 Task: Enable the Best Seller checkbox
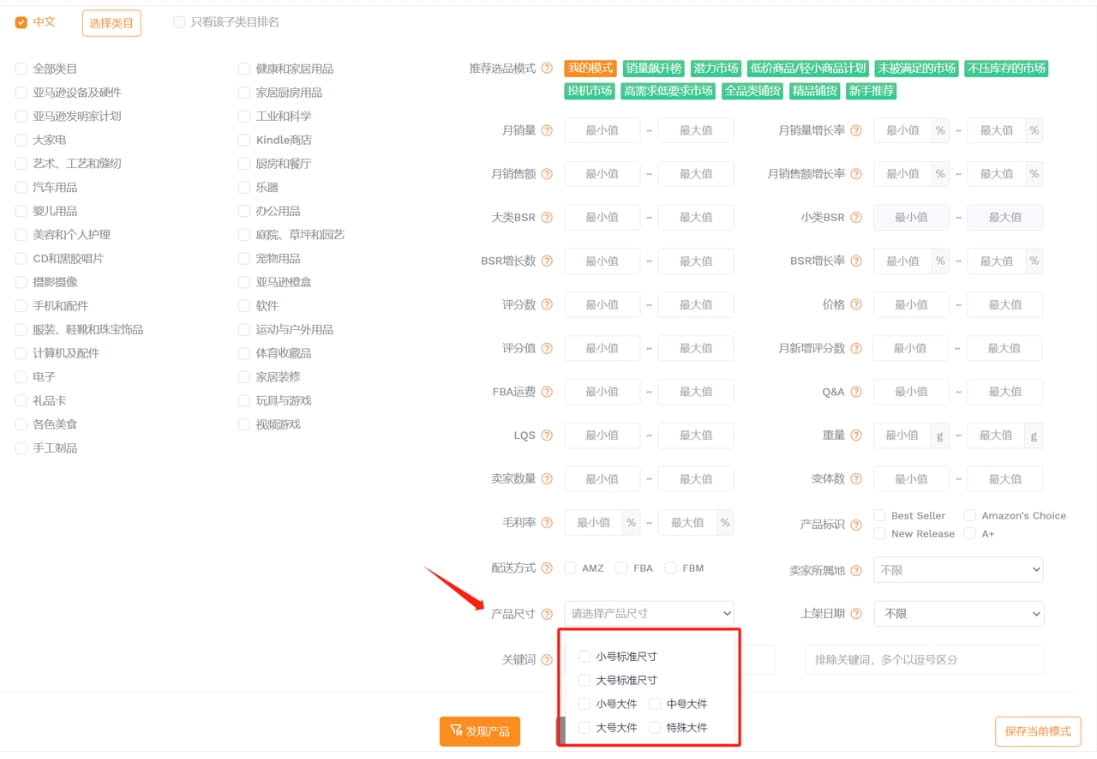(880, 516)
